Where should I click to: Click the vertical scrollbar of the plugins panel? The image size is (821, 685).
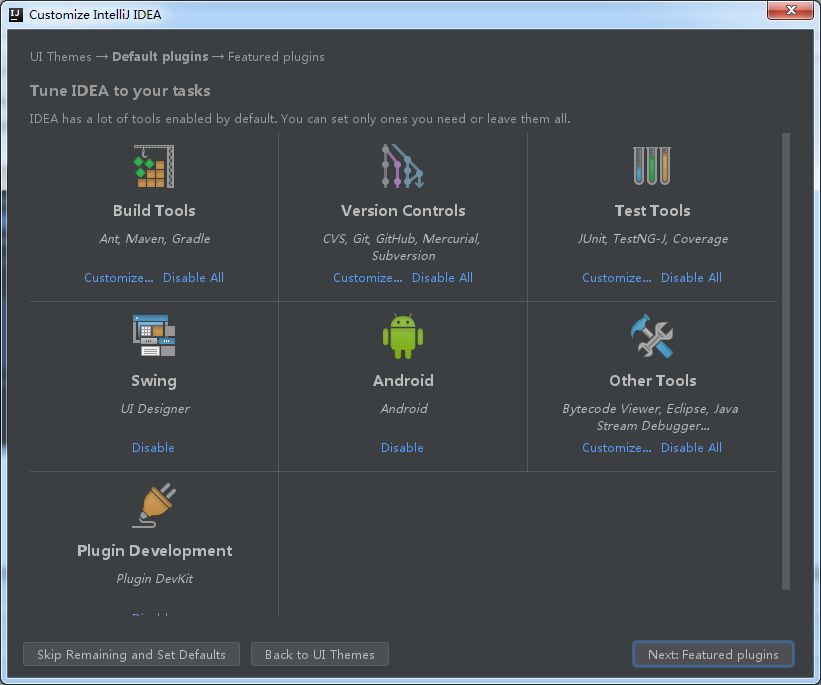point(785,361)
